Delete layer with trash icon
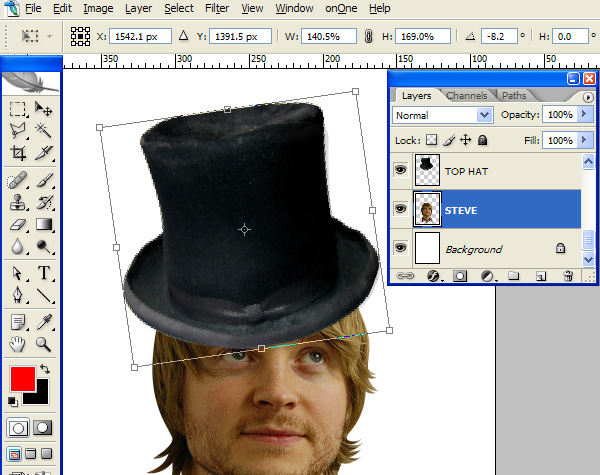Screen dimensions: 600x475 coord(568,276)
